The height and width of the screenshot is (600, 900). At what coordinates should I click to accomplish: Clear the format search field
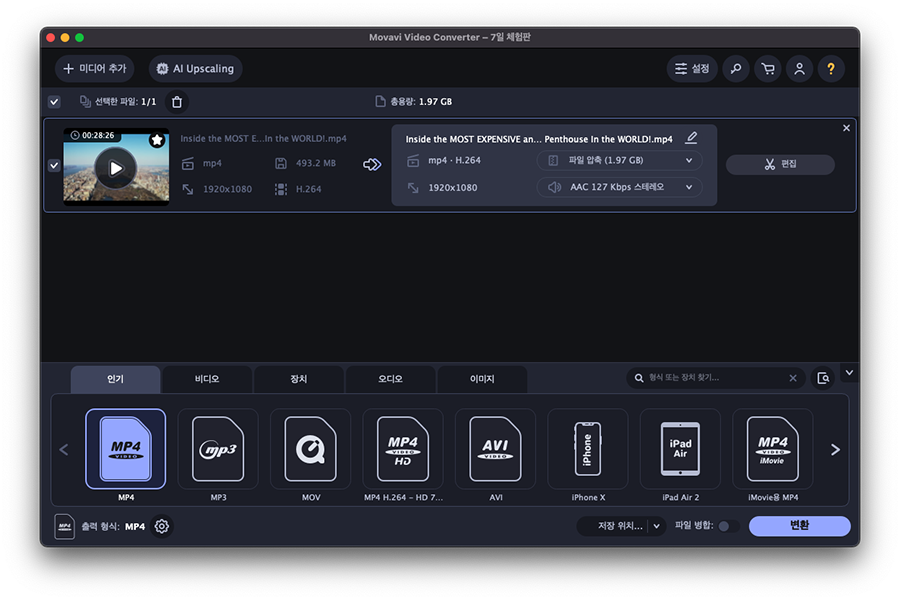pos(793,378)
